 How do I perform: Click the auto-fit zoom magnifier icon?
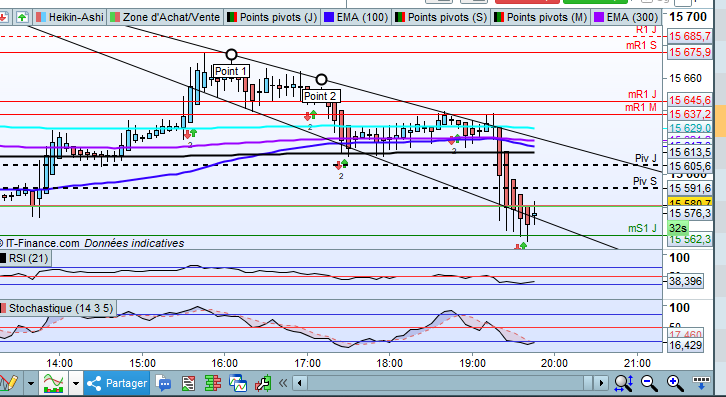coord(624,383)
